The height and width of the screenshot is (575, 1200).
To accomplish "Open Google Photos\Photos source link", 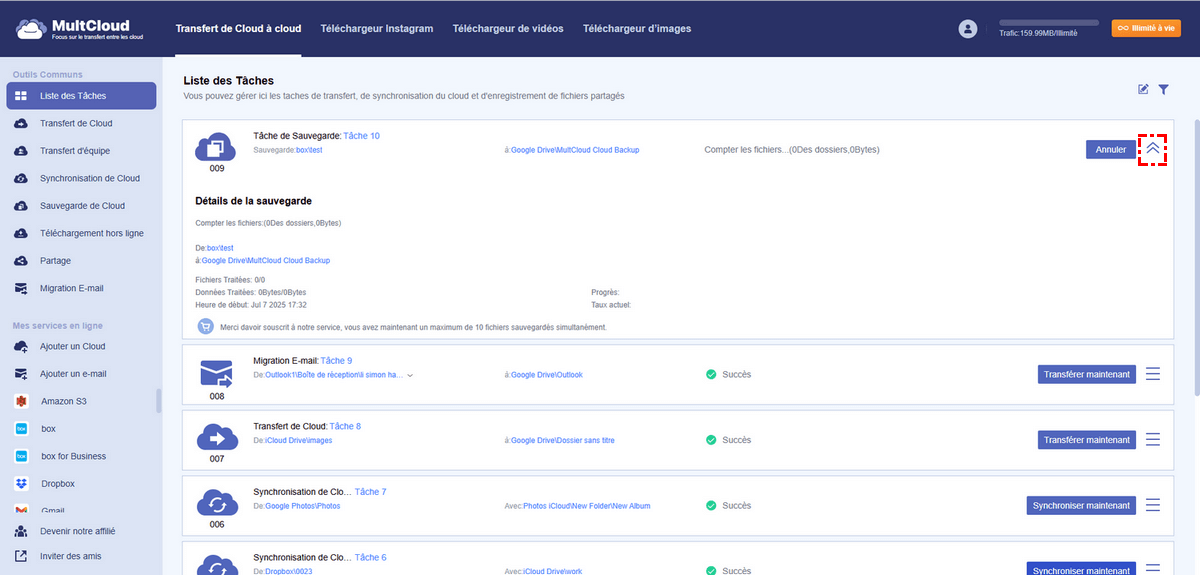I will coord(303,506).
